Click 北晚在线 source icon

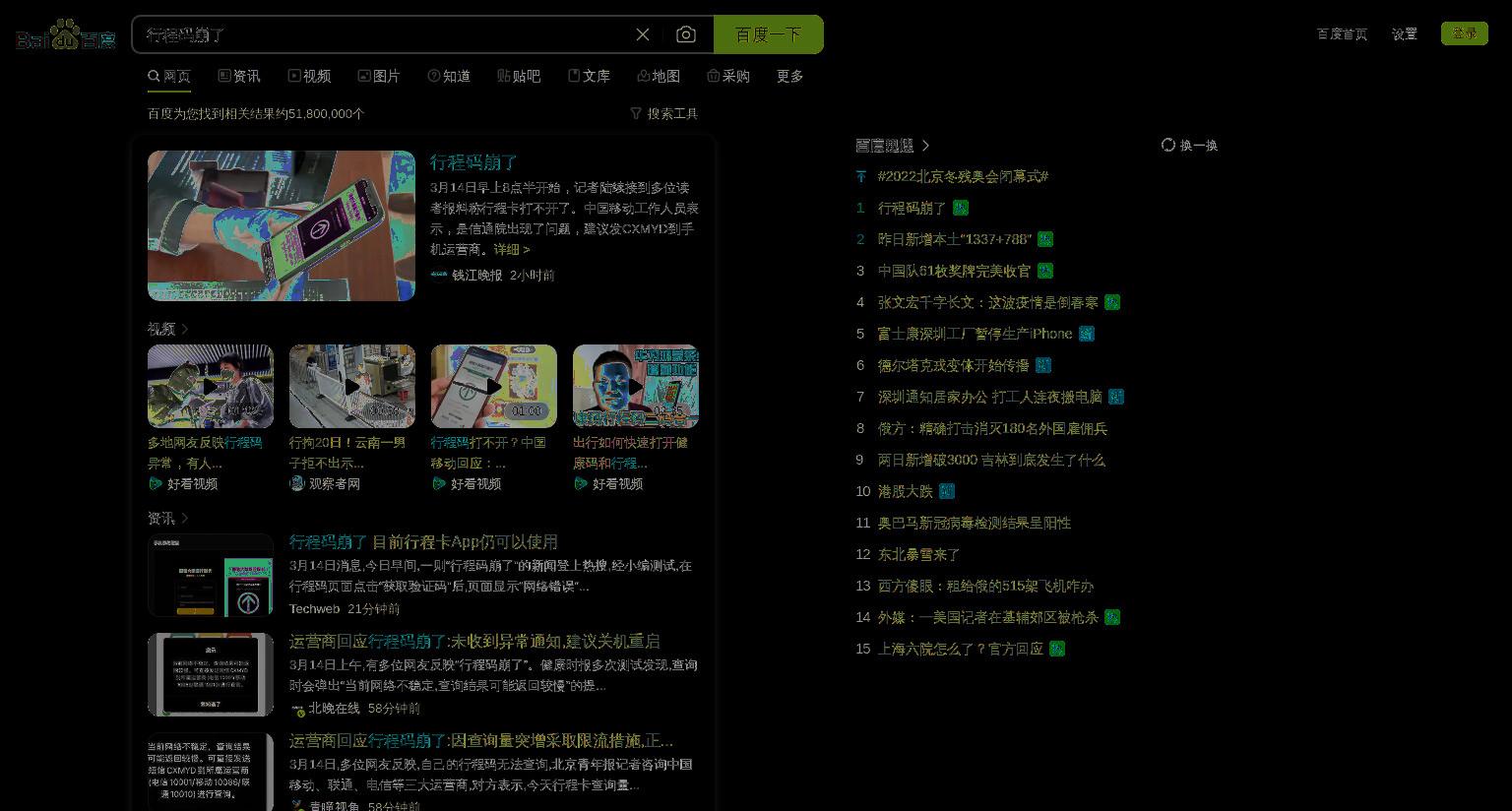pos(298,709)
